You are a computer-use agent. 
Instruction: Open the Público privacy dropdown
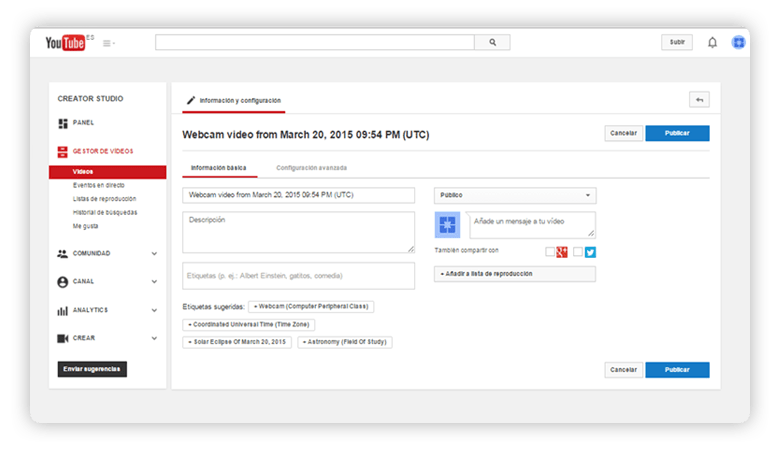coord(515,195)
